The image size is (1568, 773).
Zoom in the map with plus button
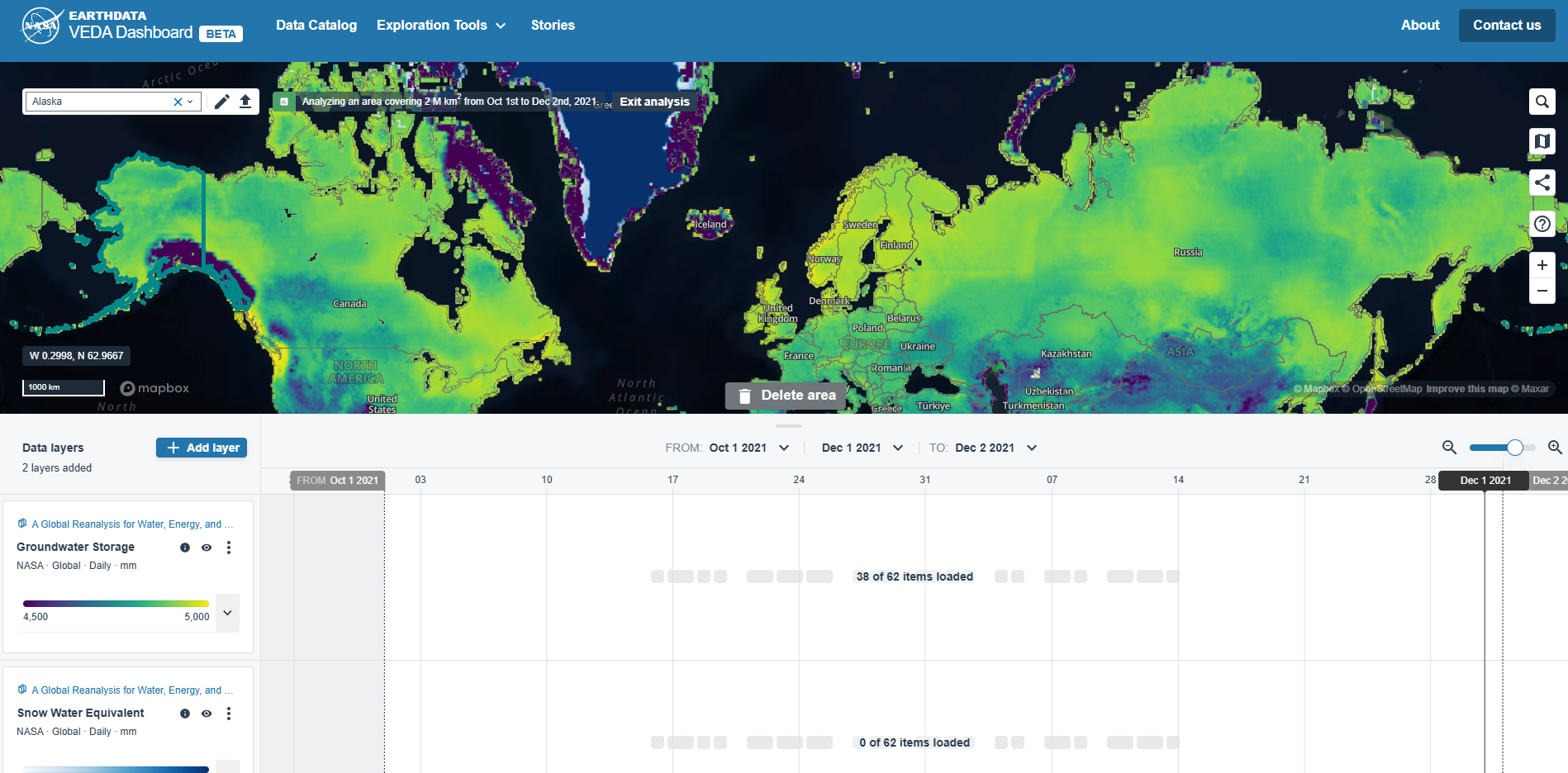1542,265
